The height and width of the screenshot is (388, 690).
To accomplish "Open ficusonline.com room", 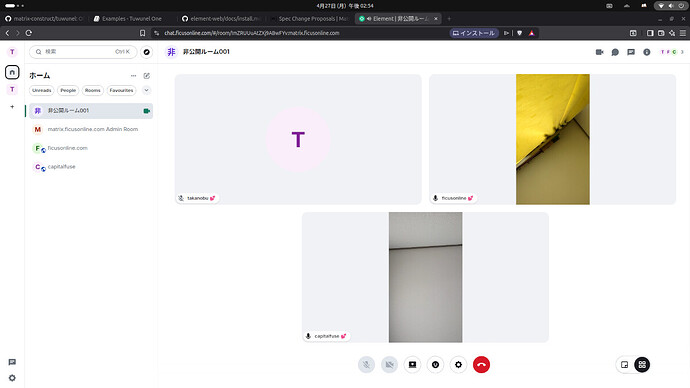I will tap(91, 148).
